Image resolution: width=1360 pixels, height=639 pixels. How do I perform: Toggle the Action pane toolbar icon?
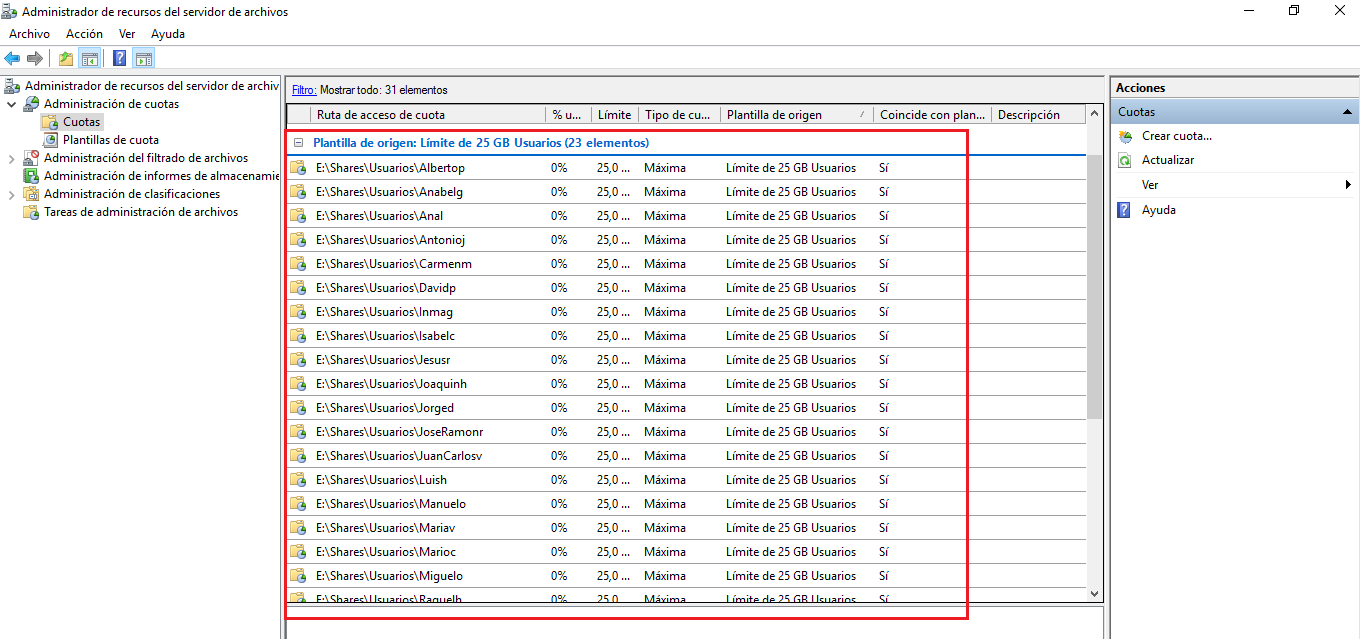(143, 58)
